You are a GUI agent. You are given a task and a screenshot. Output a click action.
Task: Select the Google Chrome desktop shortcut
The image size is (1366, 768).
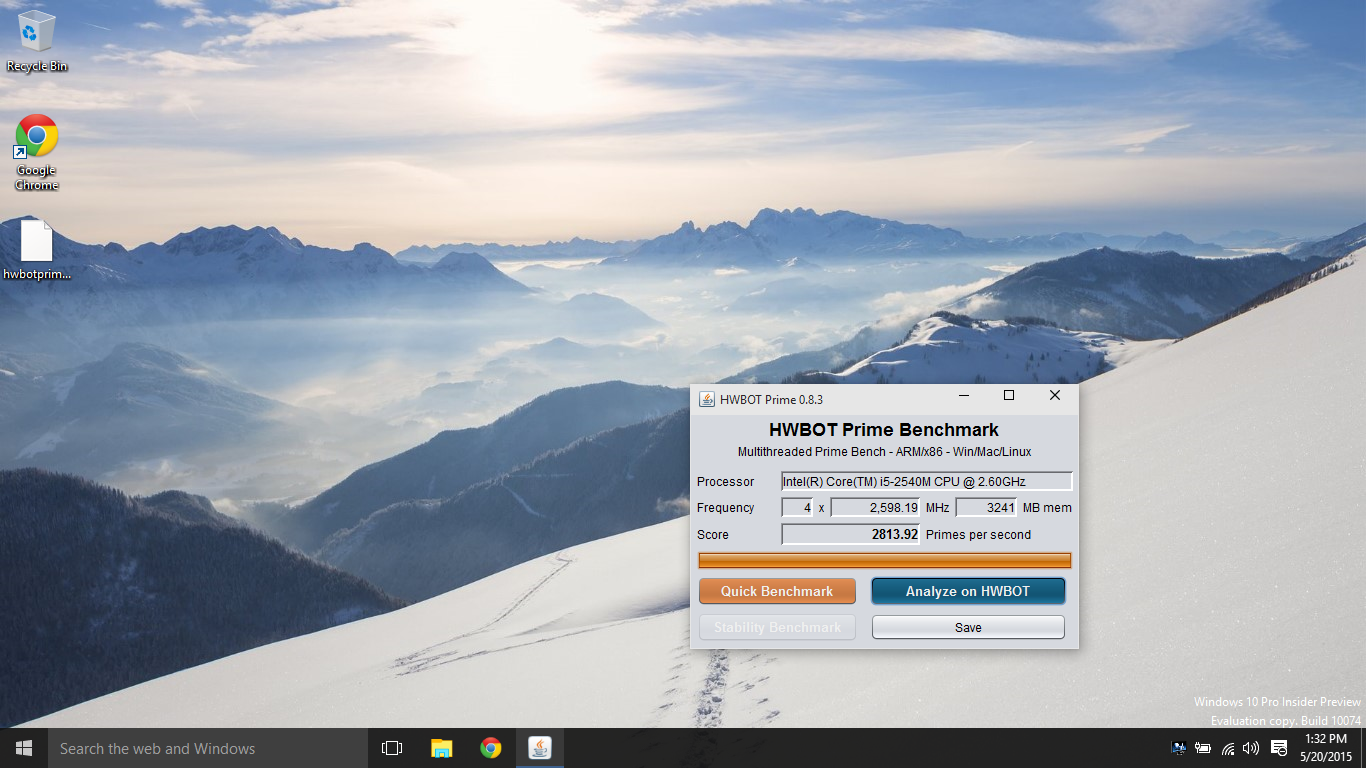point(37,152)
